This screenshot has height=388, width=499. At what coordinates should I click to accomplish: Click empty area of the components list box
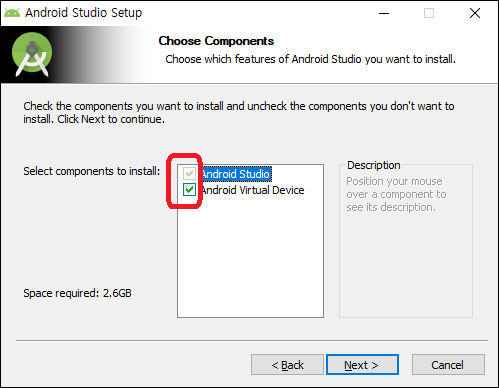tap(250, 257)
